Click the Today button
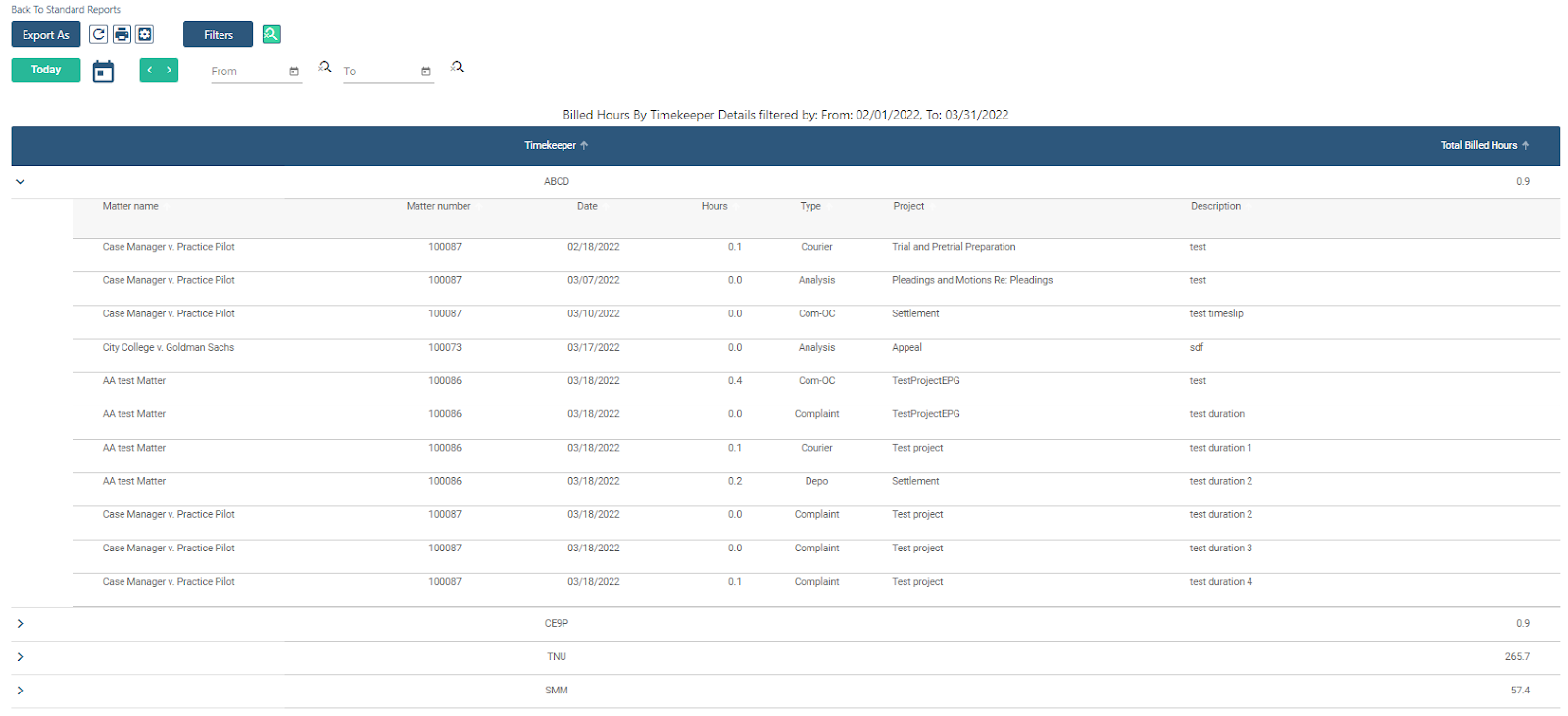The image size is (1568, 716). [x=46, y=70]
